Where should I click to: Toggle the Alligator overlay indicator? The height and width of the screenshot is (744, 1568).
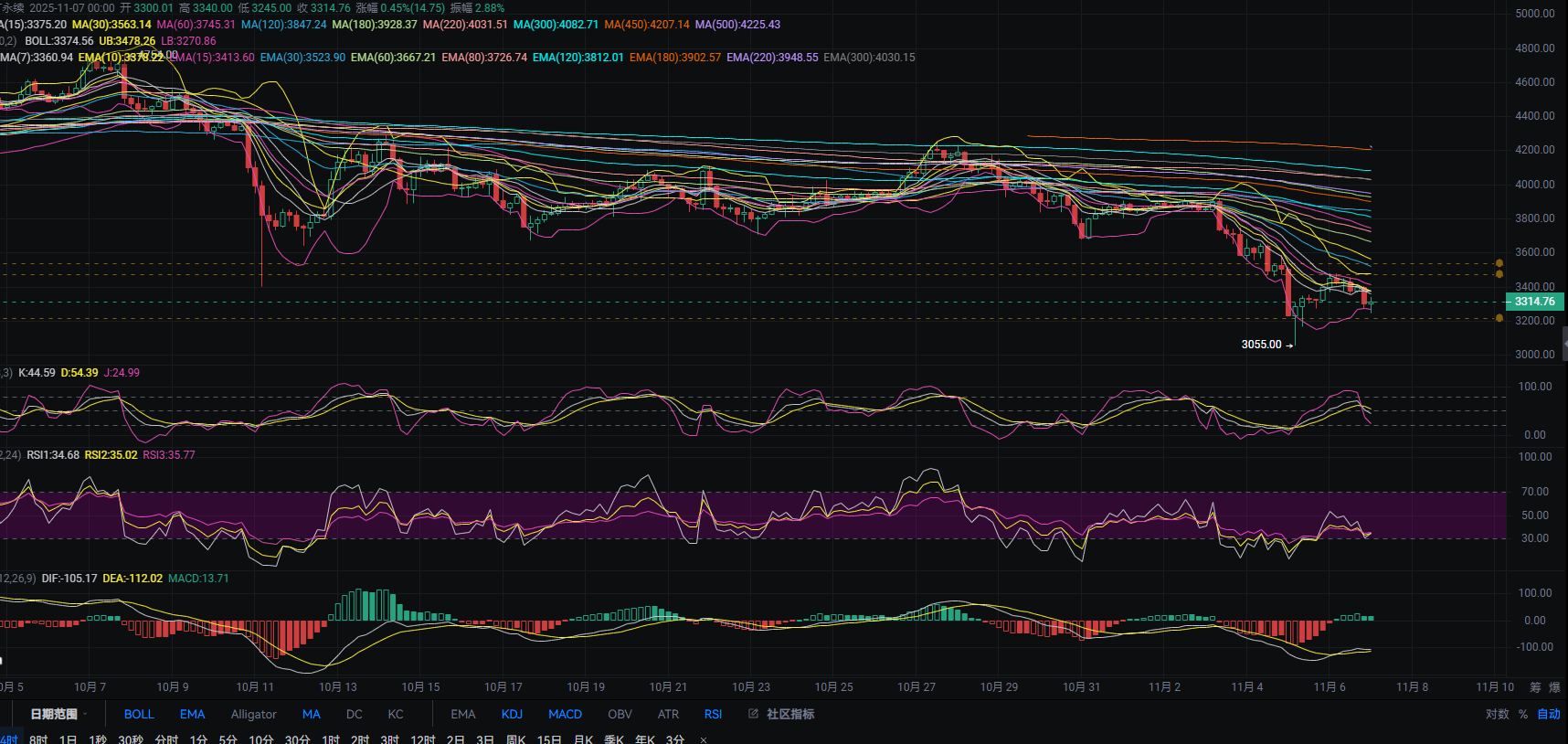pos(253,714)
